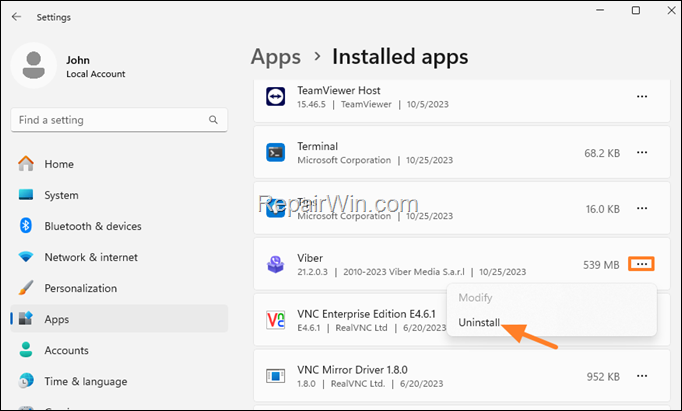
Task: Click the Home house icon
Action: [x=26, y=164]
